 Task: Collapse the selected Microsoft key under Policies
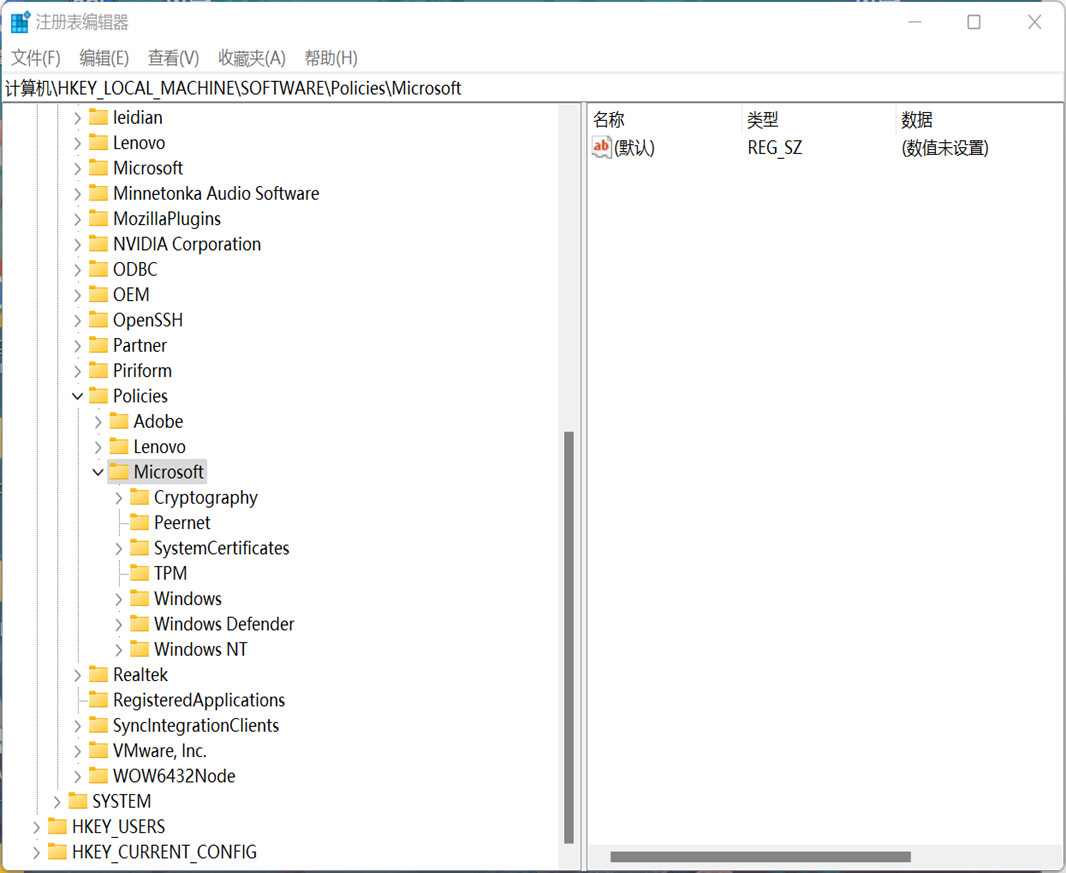click(x=98, y=472)
